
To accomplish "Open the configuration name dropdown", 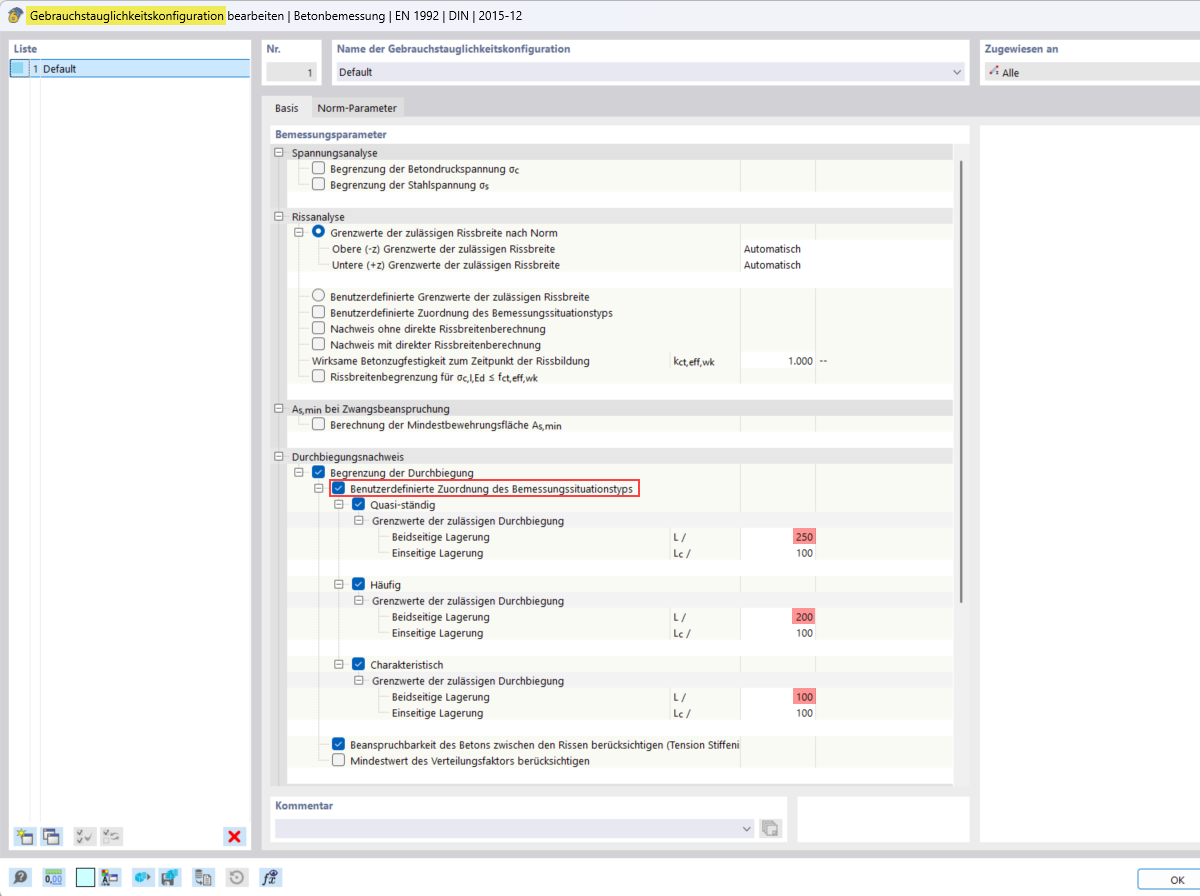I will click(x=958, y=72).
